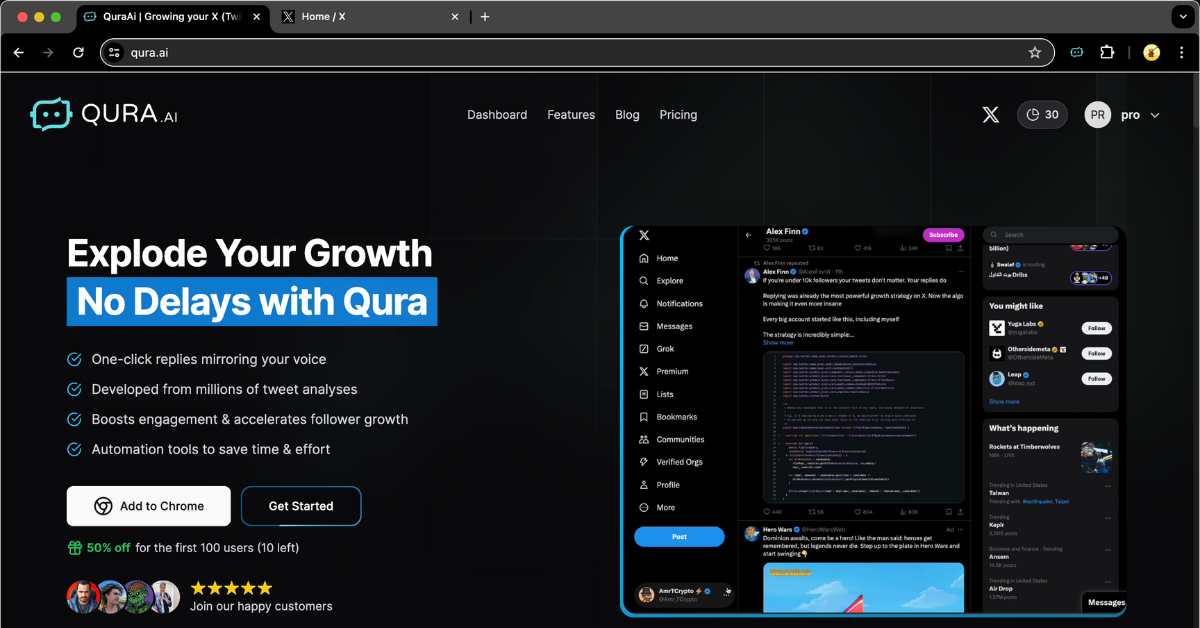Image resolution: width=1200 pixels, height=628 pixels.
Task: Click the first customer avatar in red
Action: point(83,597)
